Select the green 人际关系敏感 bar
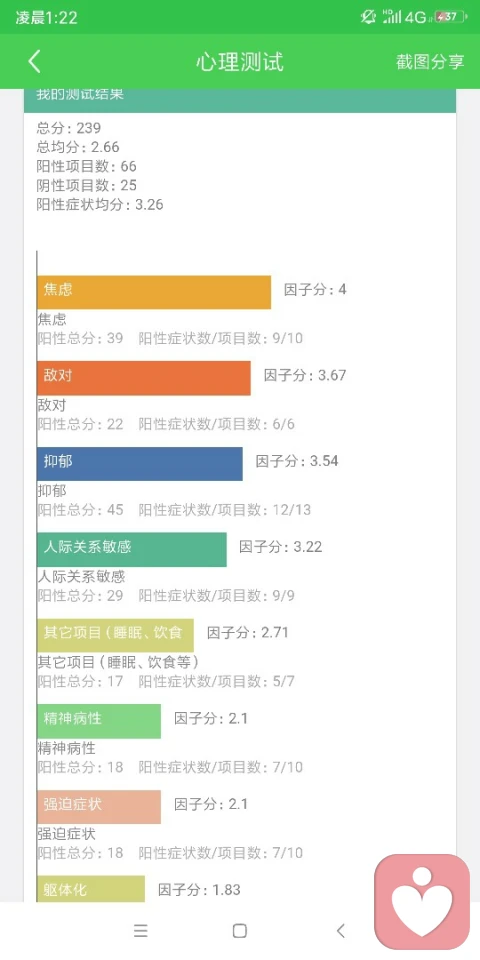Viewport: 480px width, 960px height. [132, 549]
